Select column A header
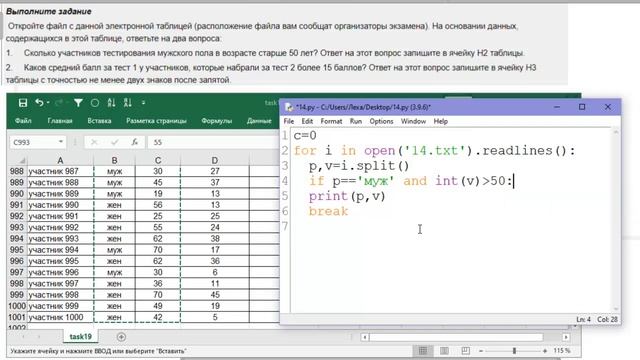The width and height of the screenshot is (640, 360). (x=60, y=160)
